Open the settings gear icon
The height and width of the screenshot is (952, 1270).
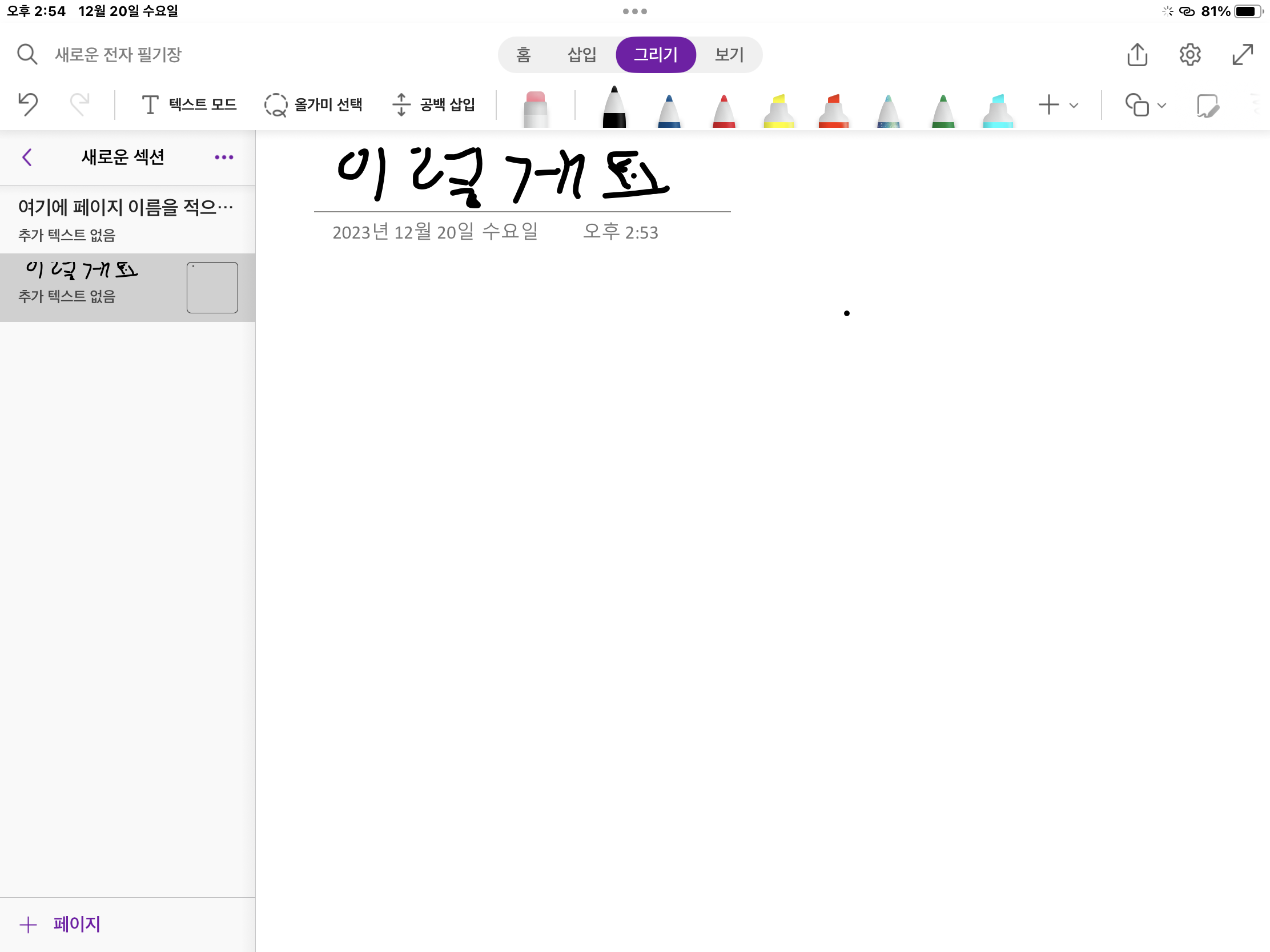tap(1189, 55)
